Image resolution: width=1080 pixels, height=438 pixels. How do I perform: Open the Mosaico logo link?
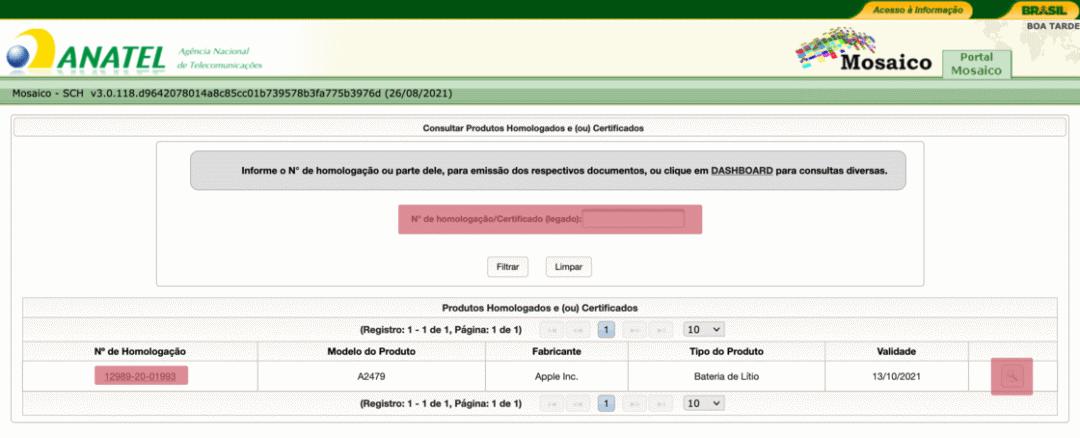[x=864, y=50]
